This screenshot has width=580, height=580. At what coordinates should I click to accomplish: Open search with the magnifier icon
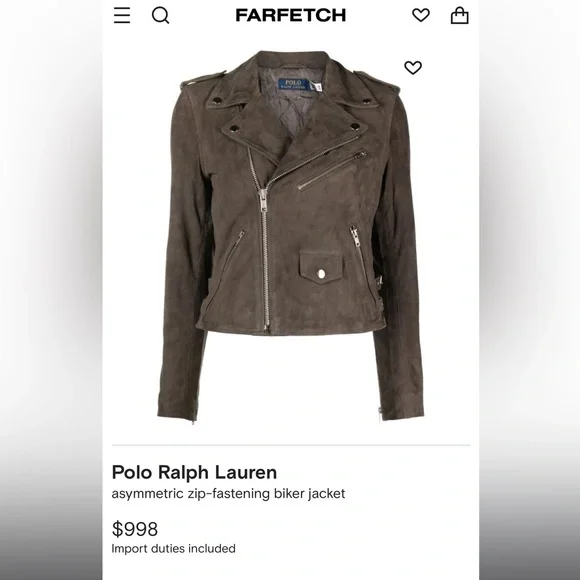point(161,16)
